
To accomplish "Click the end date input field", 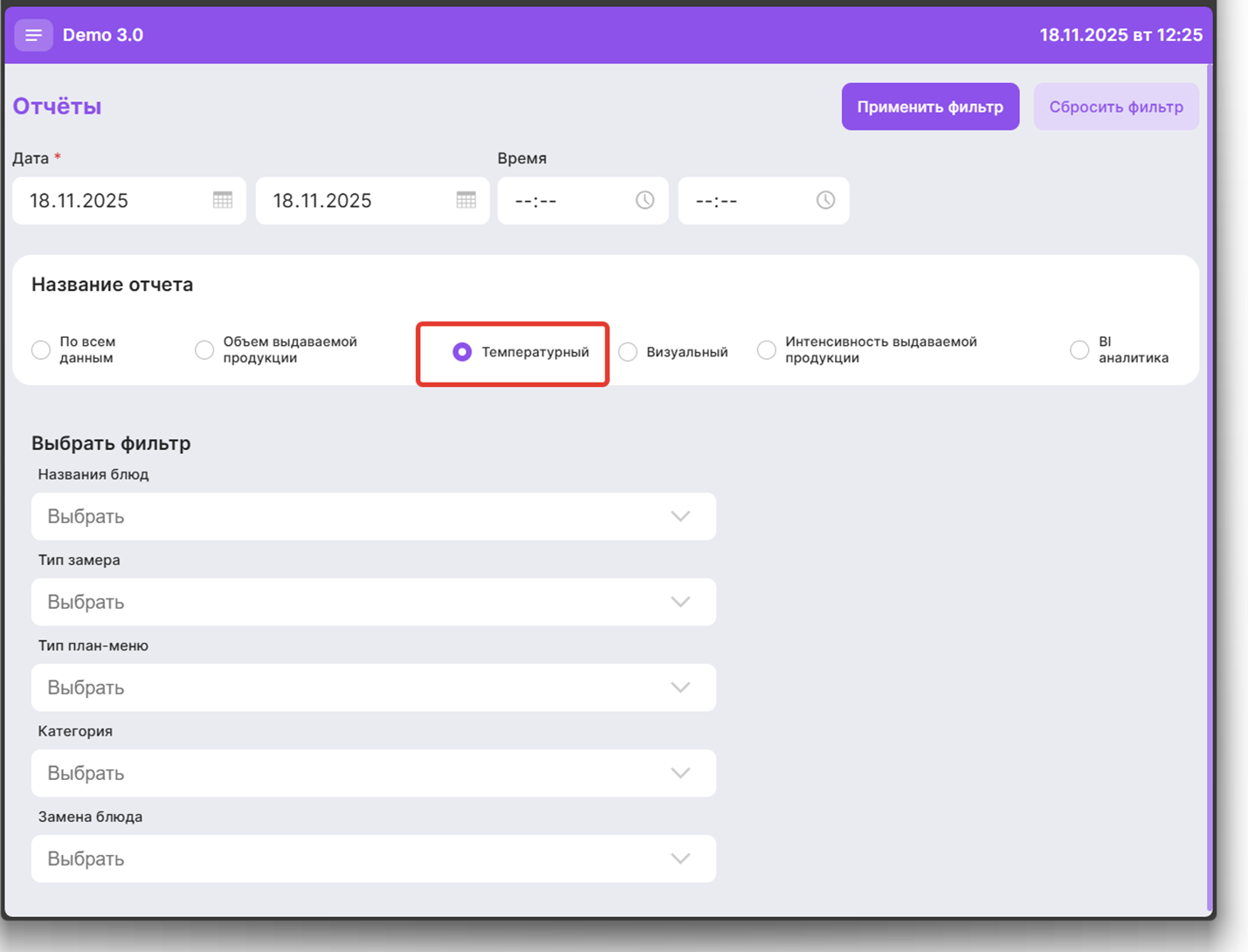I will pyautogui.click(x=373, y=200).
